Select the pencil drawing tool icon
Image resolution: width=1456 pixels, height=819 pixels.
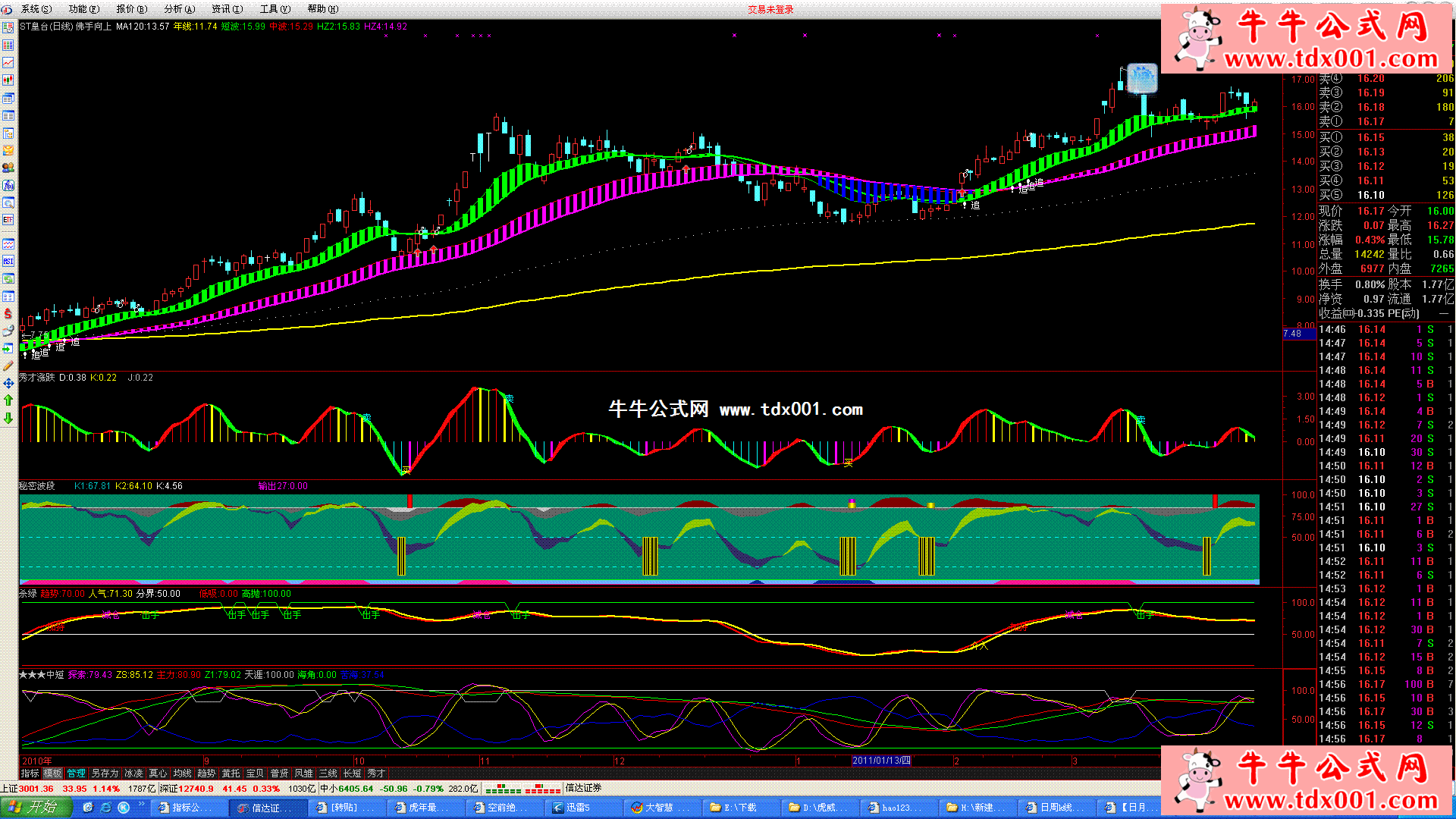click(8, 366)
